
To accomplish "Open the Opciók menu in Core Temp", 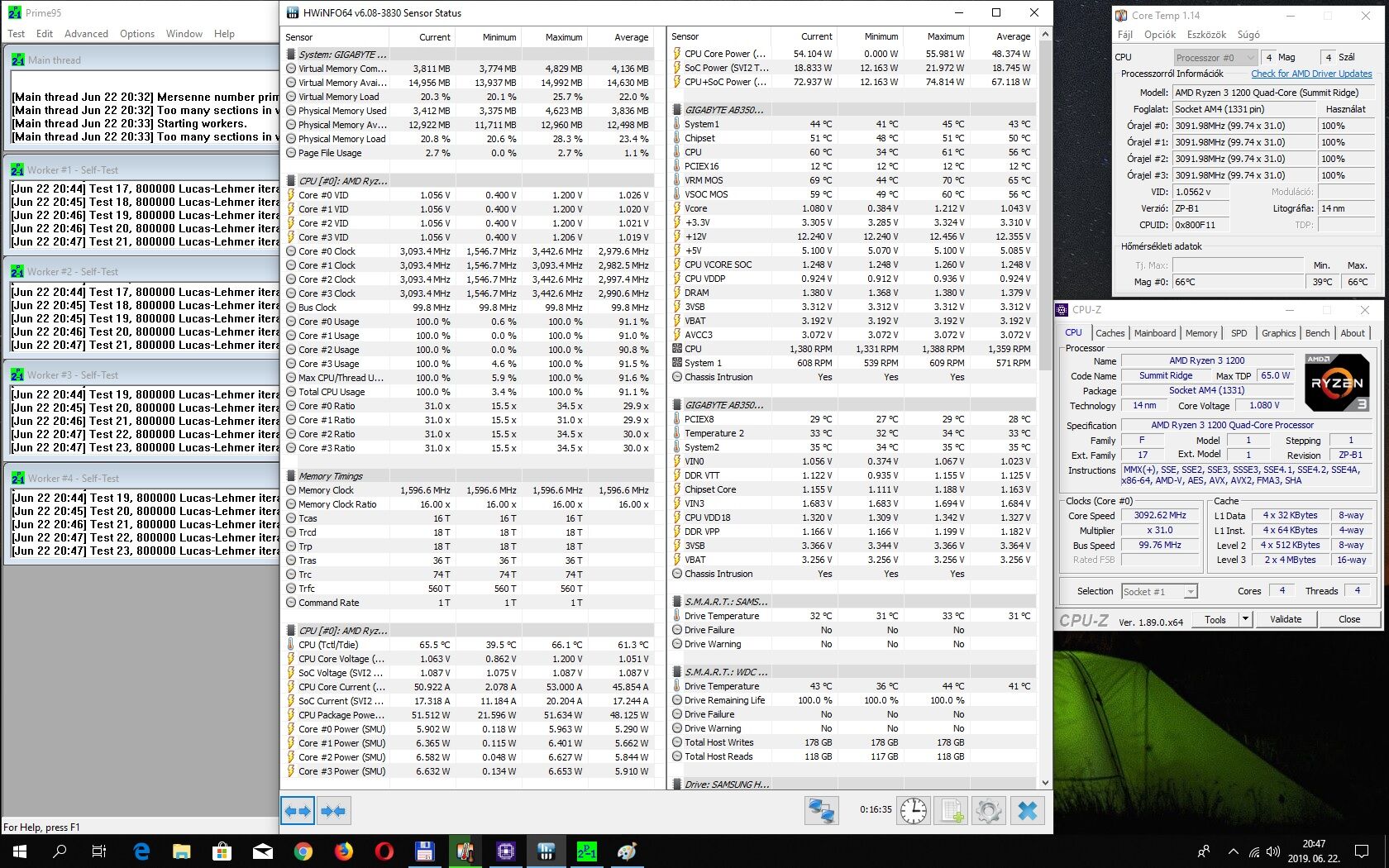I will tap(1160, 35).
